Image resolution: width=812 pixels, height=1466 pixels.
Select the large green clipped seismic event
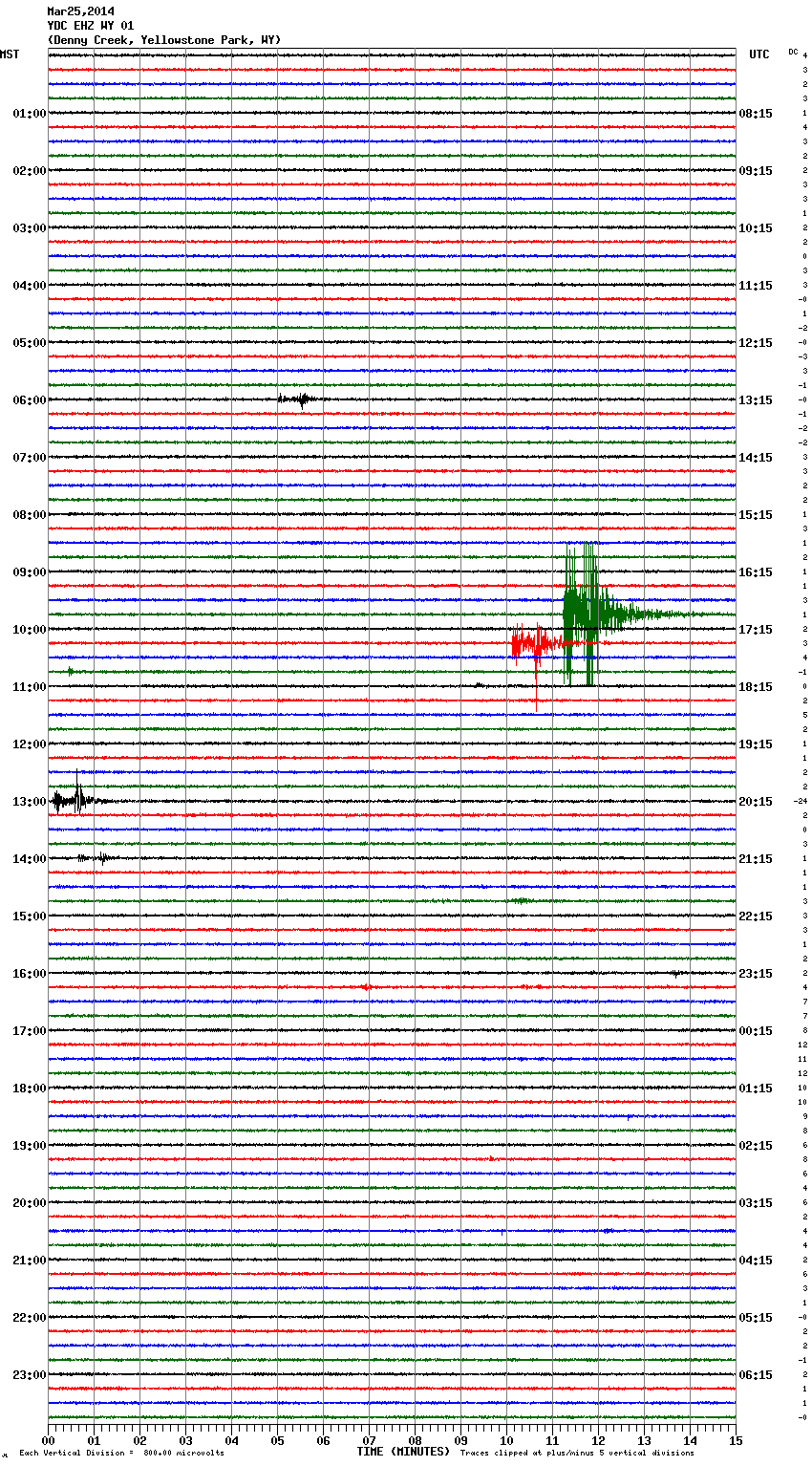click(x=583, y=612)
